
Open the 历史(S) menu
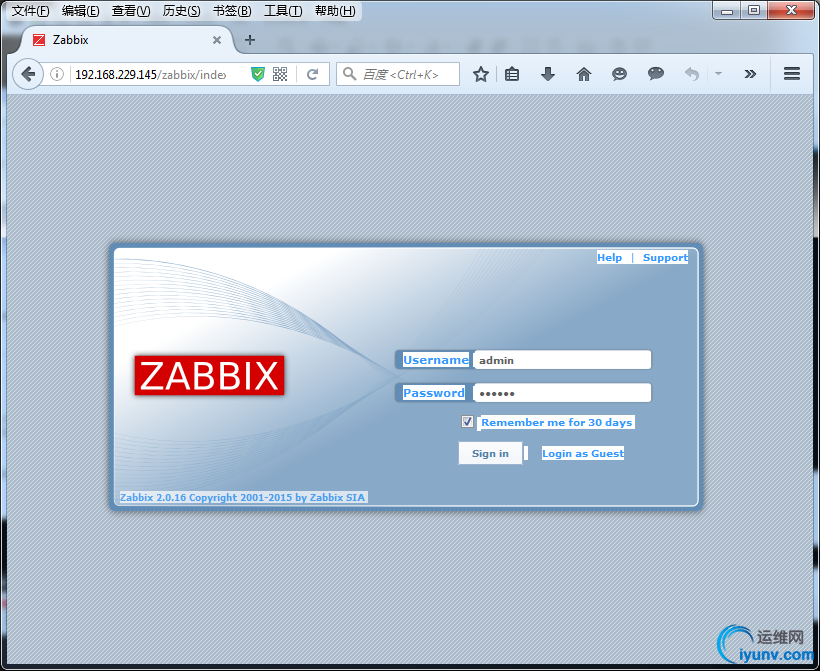coord(181,11)
